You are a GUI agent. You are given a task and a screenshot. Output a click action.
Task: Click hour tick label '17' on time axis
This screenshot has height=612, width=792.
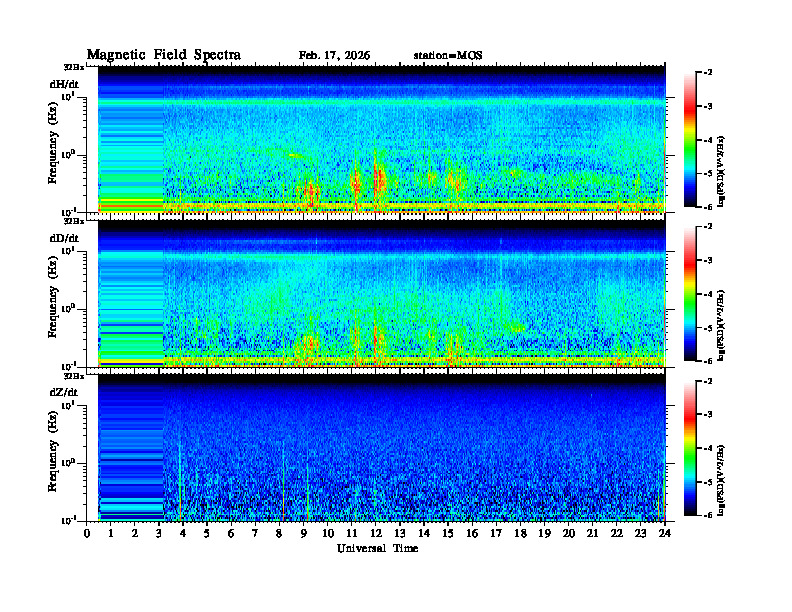coord(497,534)
